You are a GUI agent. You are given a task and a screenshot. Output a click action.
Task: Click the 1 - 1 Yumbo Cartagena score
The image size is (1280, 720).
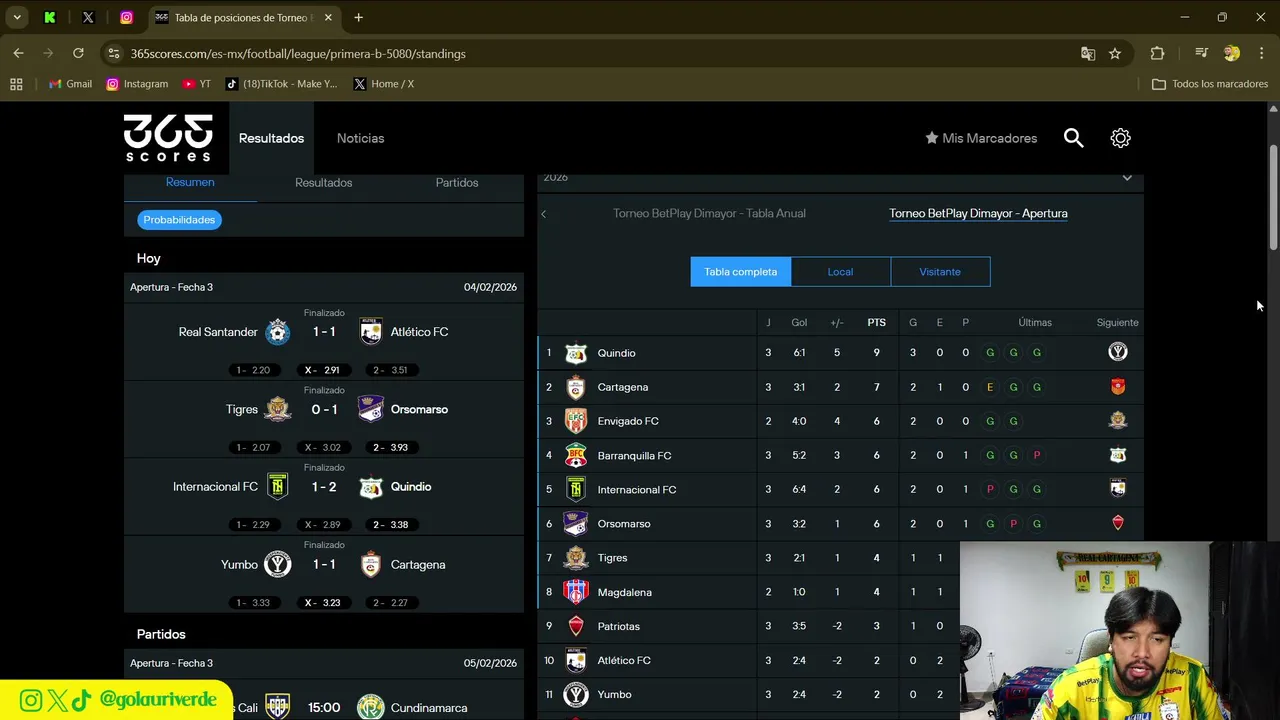(x=324, y=564)
